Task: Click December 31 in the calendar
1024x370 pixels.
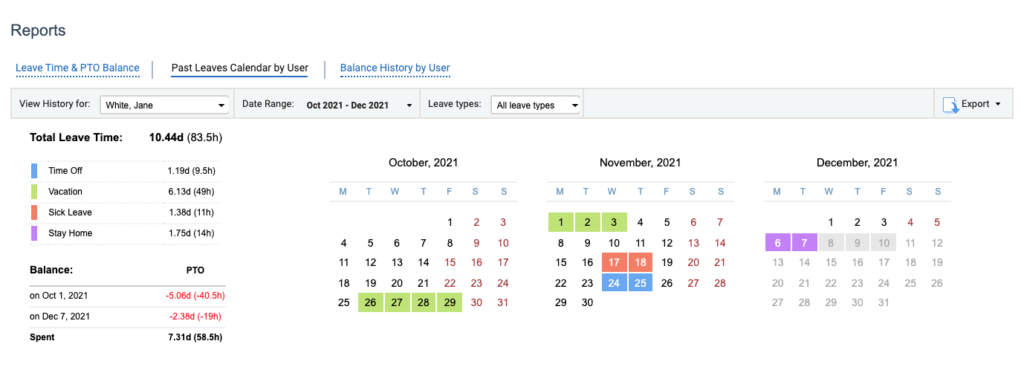Action: (x=884, y=303)
